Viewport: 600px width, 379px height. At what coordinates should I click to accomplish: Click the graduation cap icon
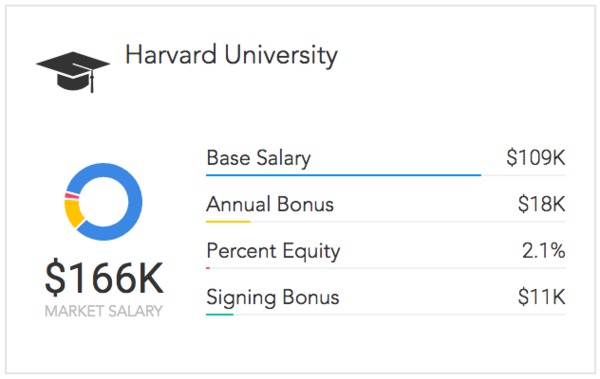coord(73,72)
